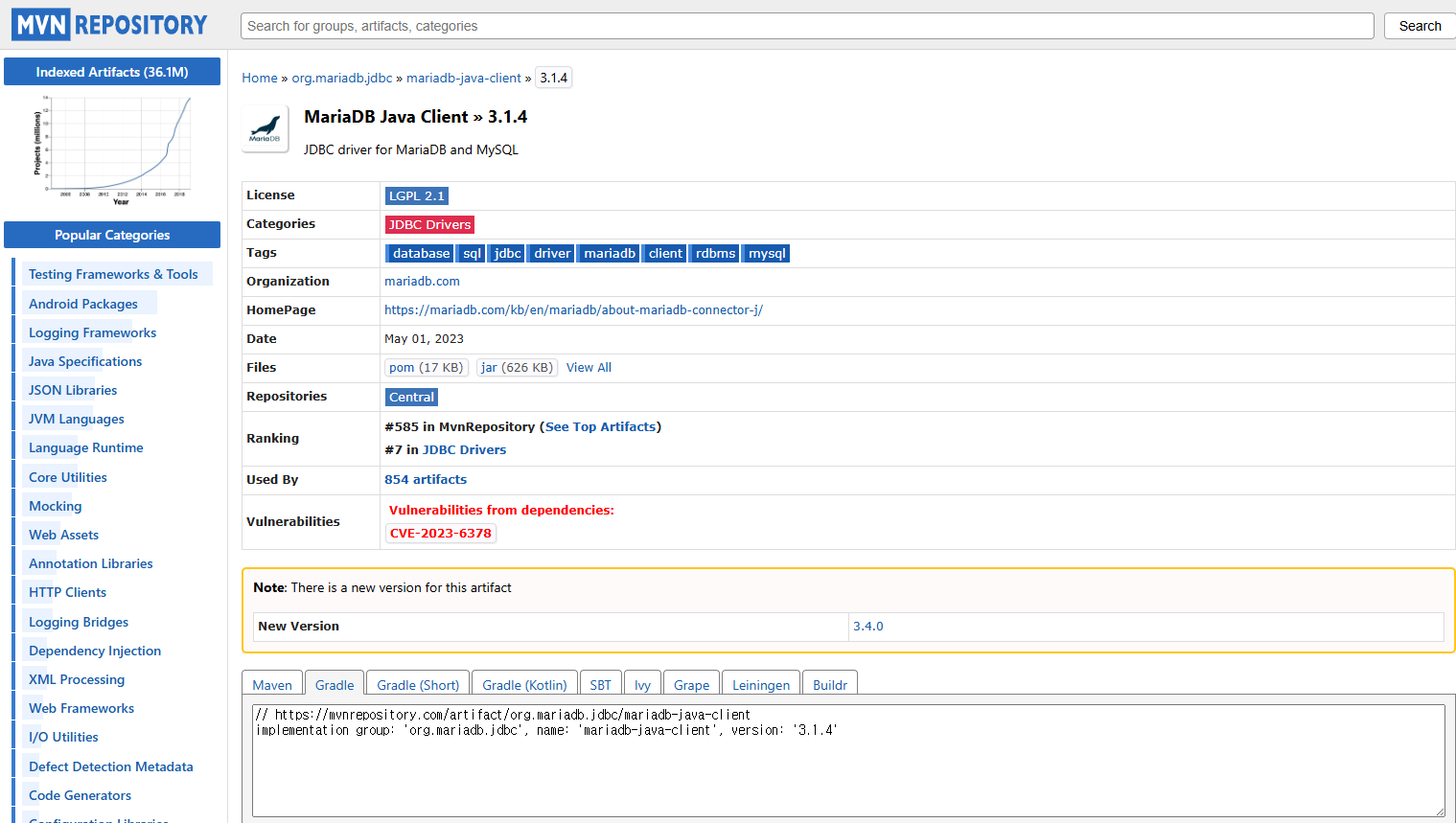Switch to the Ivy tab
Viewport: 1456px width, 823px height.
[642, 684]
